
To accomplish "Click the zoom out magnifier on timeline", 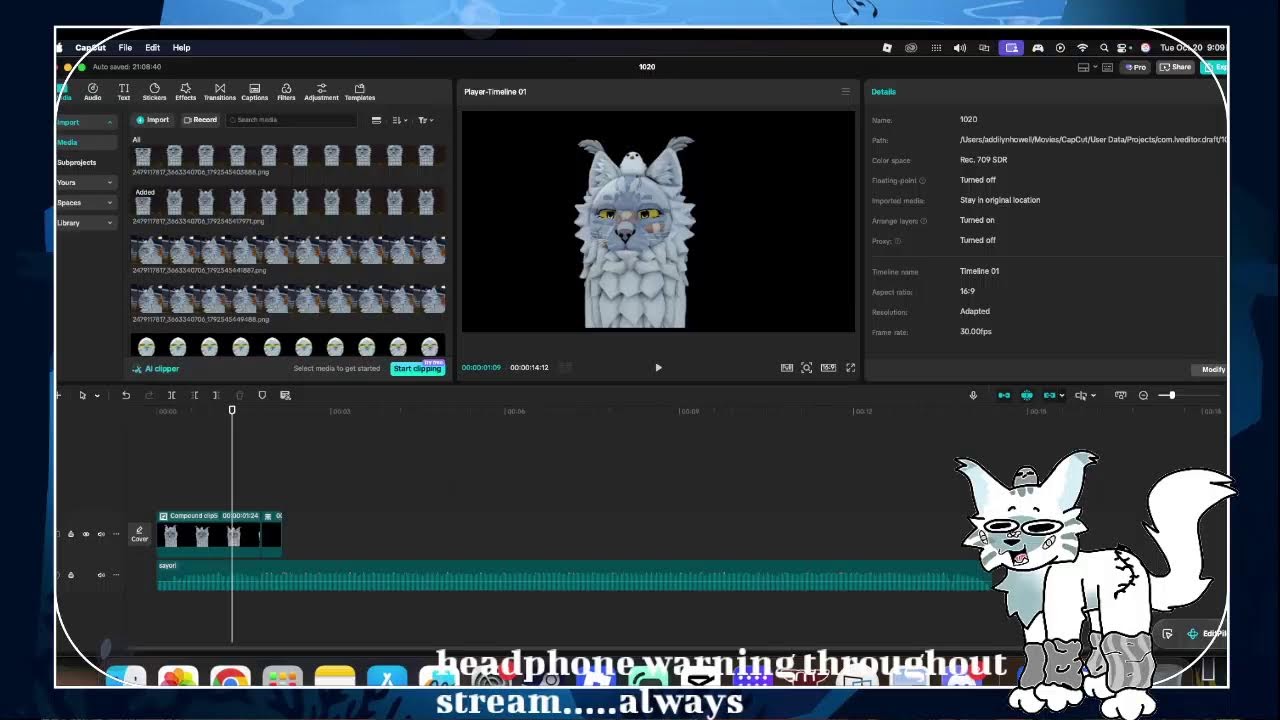I will [x=1143, y=395].
